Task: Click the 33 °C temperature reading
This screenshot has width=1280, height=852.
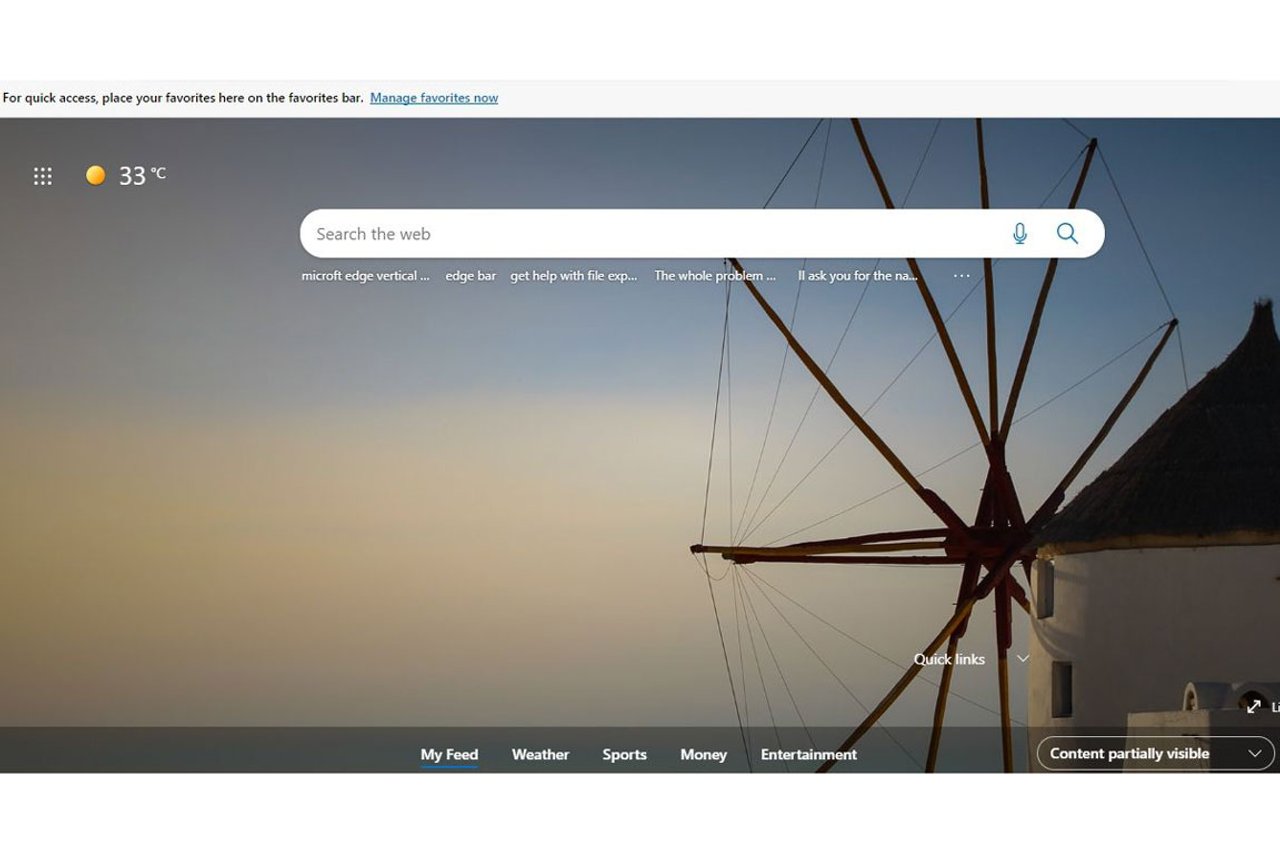Action: coord(141,175)
